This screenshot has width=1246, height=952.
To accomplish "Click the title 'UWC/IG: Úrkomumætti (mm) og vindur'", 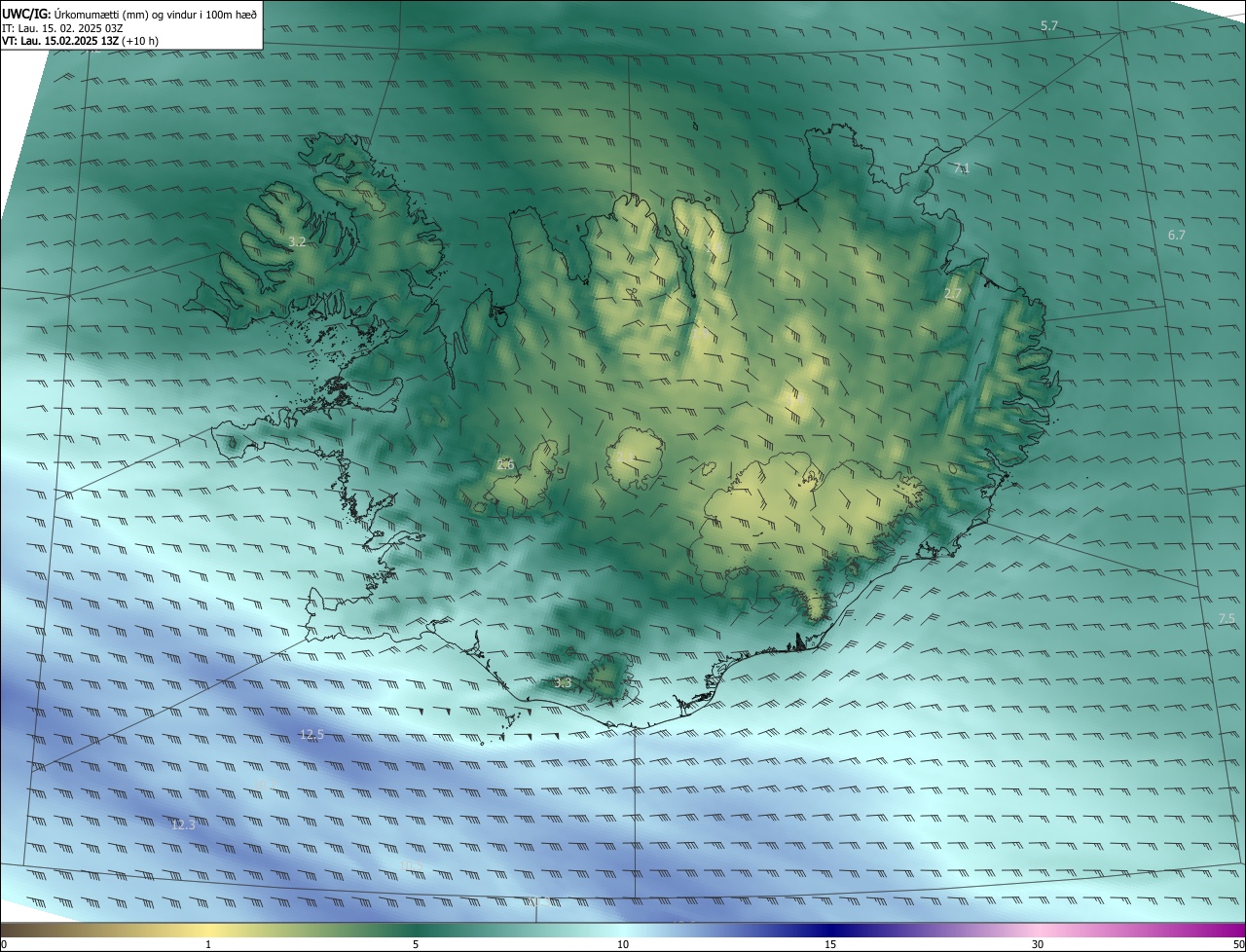I will click(129, 14).
